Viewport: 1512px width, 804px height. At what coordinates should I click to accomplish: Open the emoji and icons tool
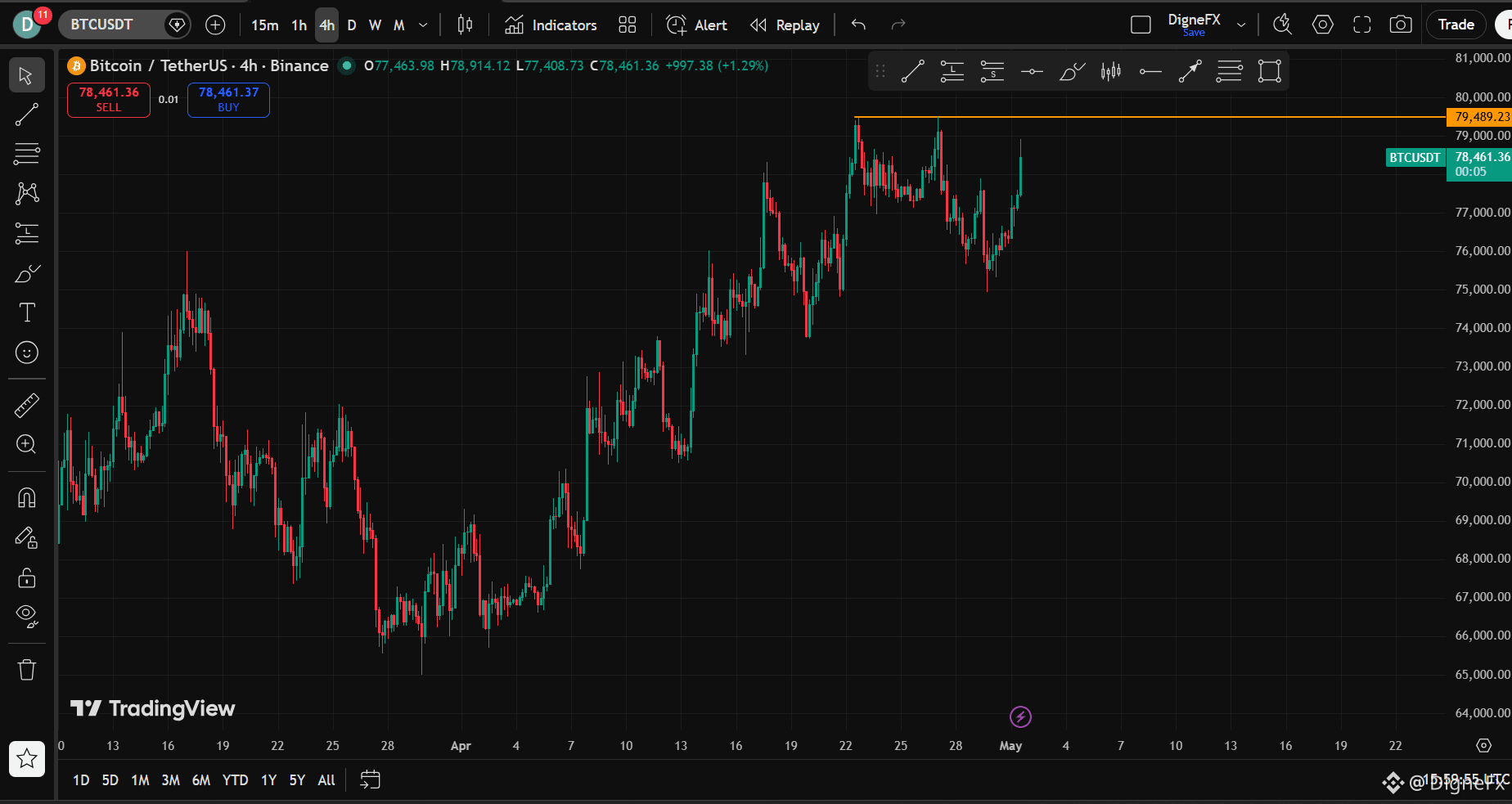coord(26,353)
